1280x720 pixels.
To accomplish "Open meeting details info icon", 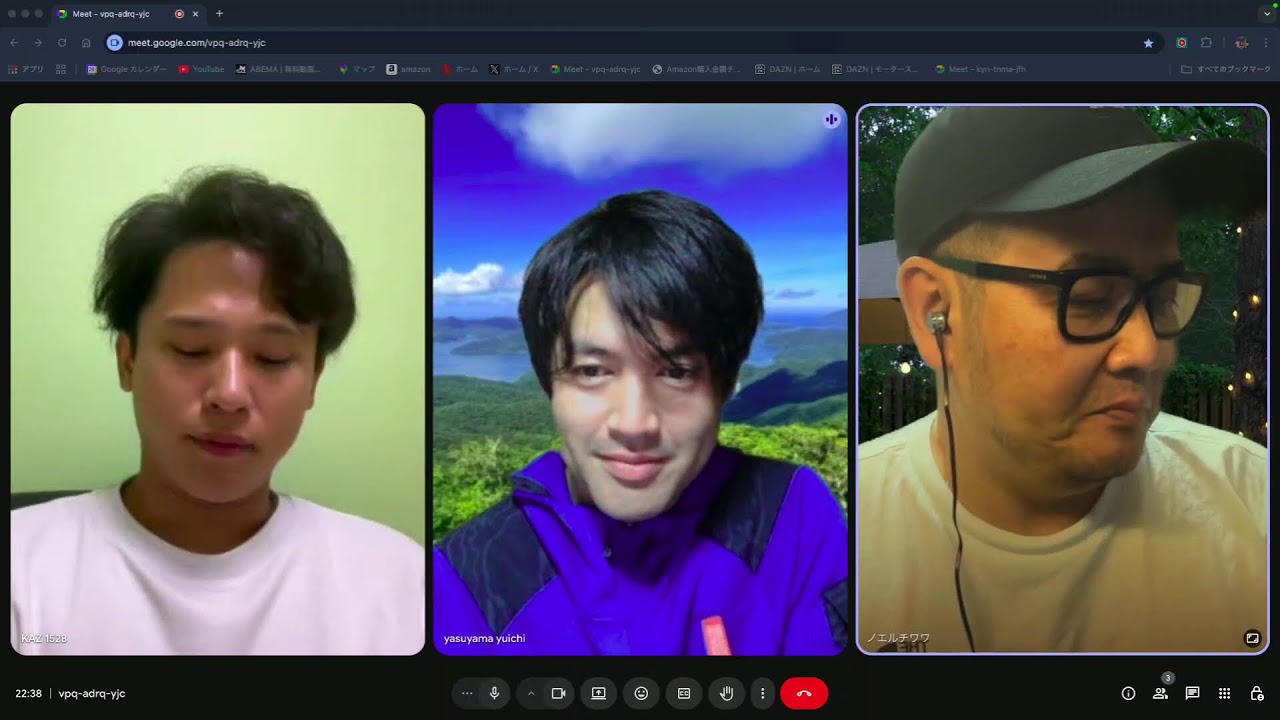I will tap(1128, 693).
